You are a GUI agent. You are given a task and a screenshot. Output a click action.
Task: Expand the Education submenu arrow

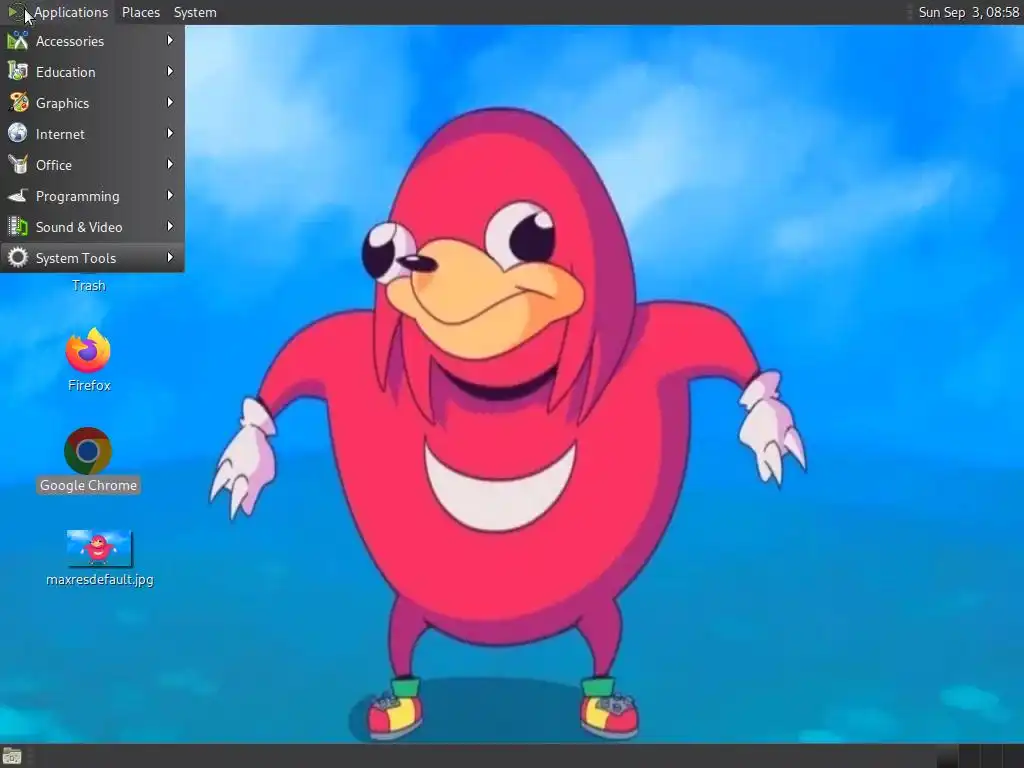coord(170,71)
